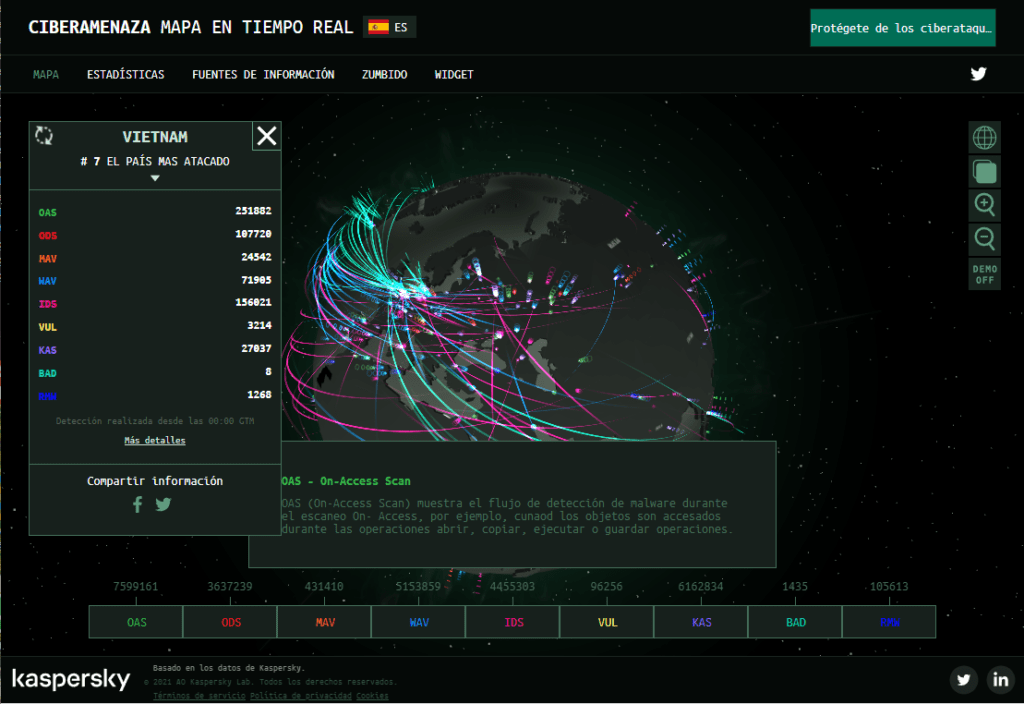Go to Fuentes de Información tab
Screen dimensions: 1024x704
click(263, 75)
